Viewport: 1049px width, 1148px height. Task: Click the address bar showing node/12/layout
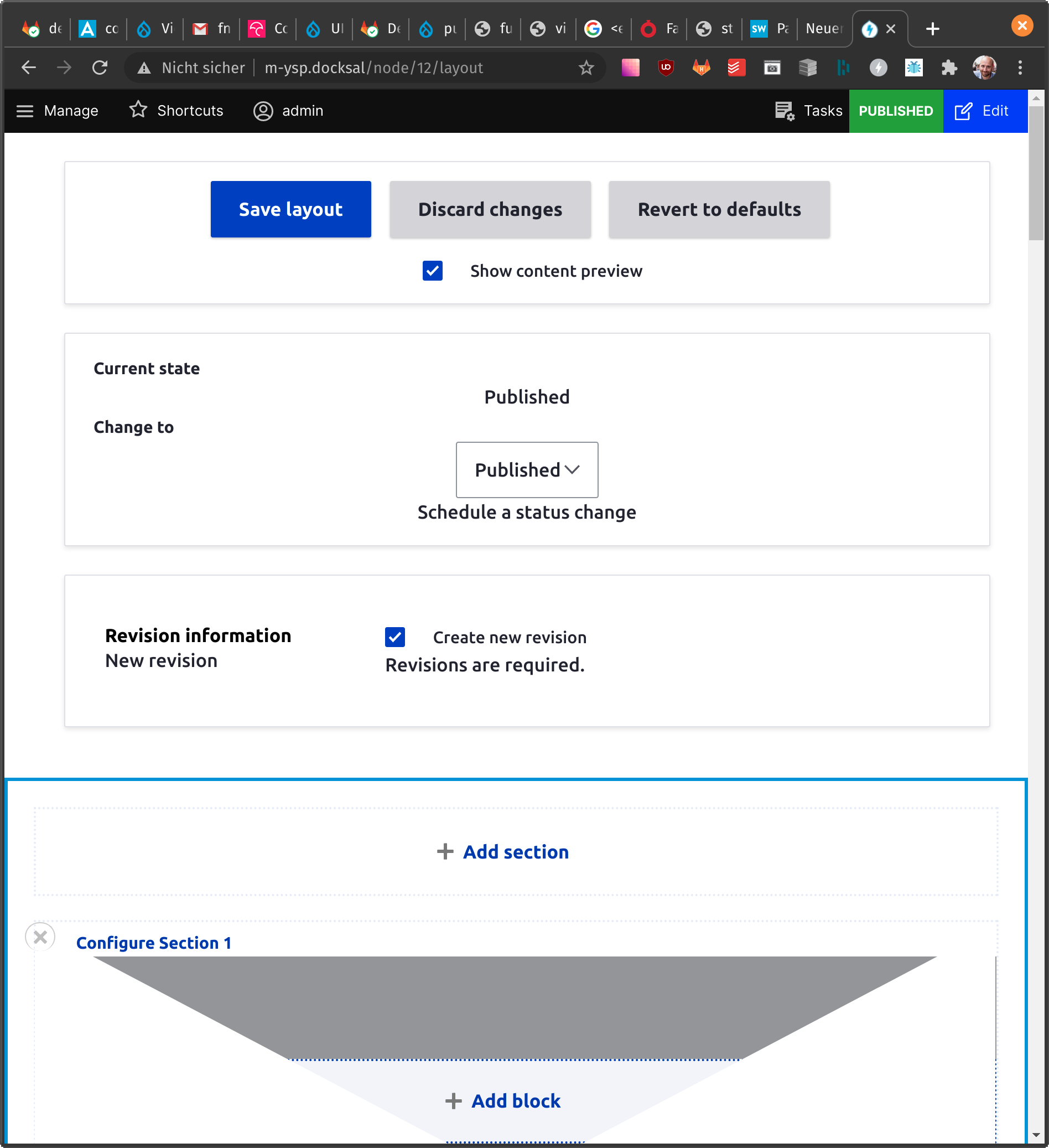[373, 67]
